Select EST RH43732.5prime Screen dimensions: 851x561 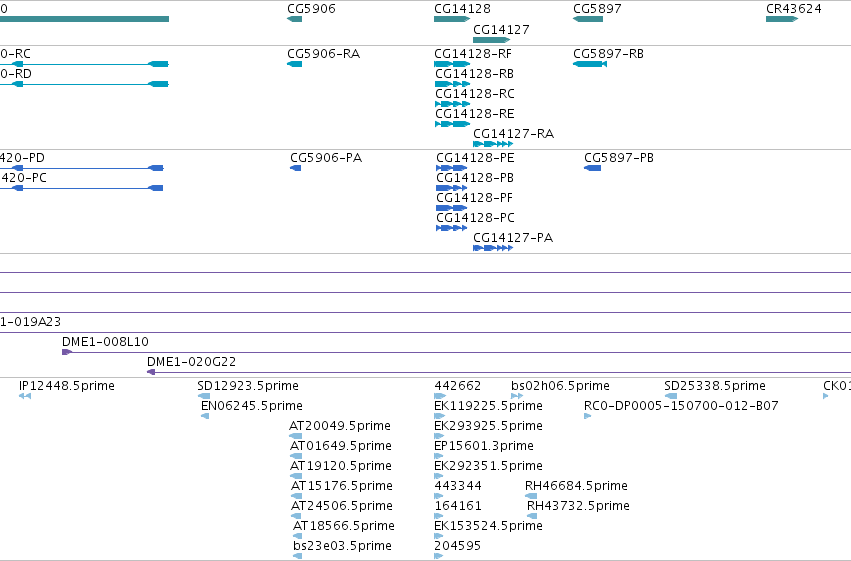tap(579, 506)
